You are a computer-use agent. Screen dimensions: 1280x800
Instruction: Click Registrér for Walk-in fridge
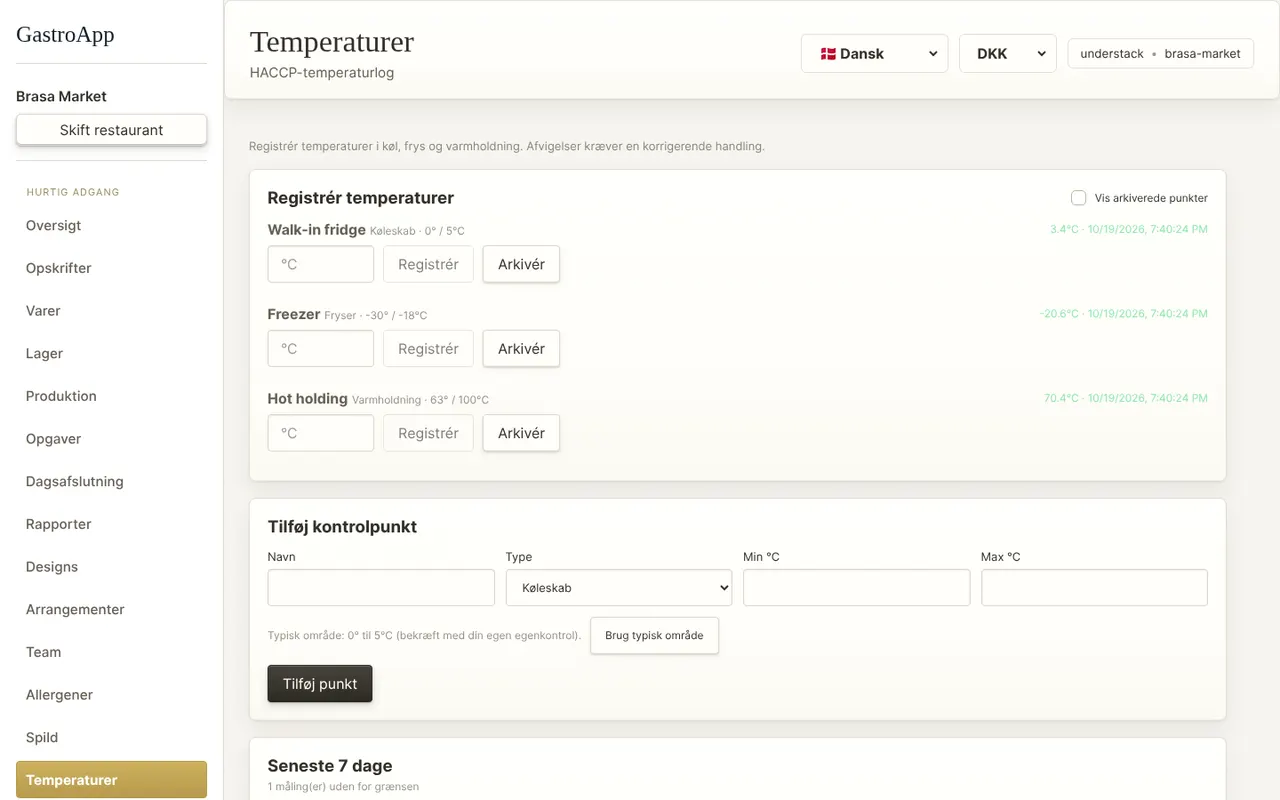pos(428,265)
